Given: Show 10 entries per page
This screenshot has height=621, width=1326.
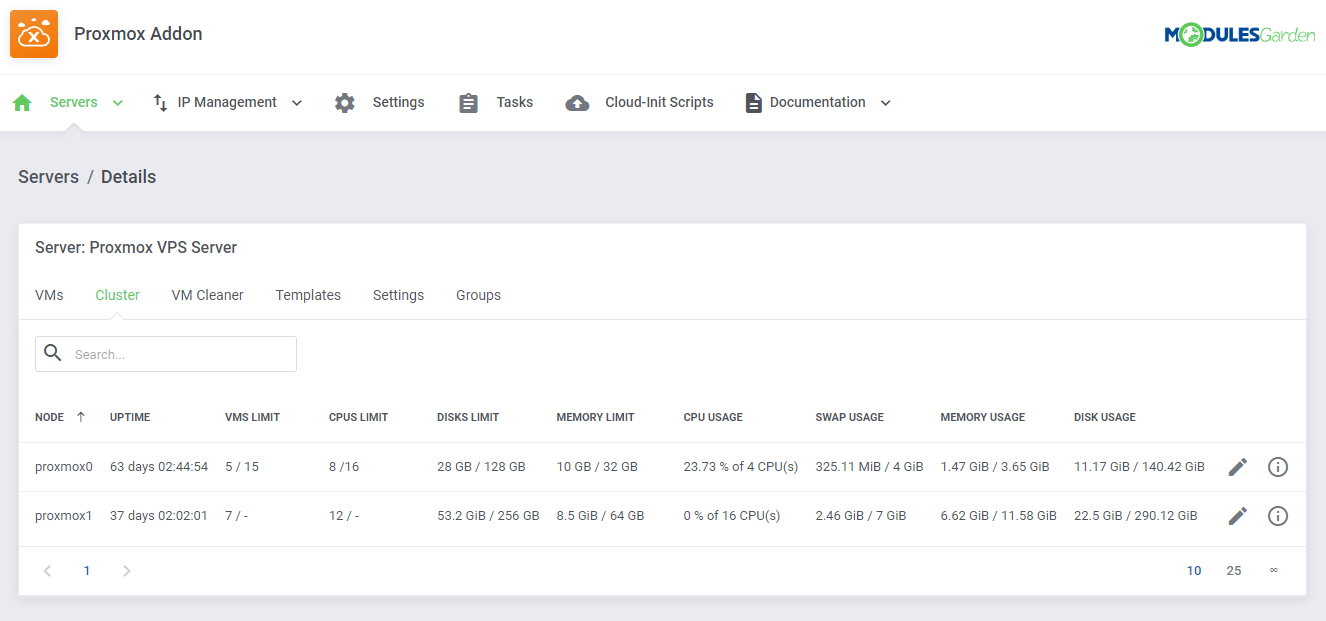Looking at the screenshot, I should (1194, 571).
